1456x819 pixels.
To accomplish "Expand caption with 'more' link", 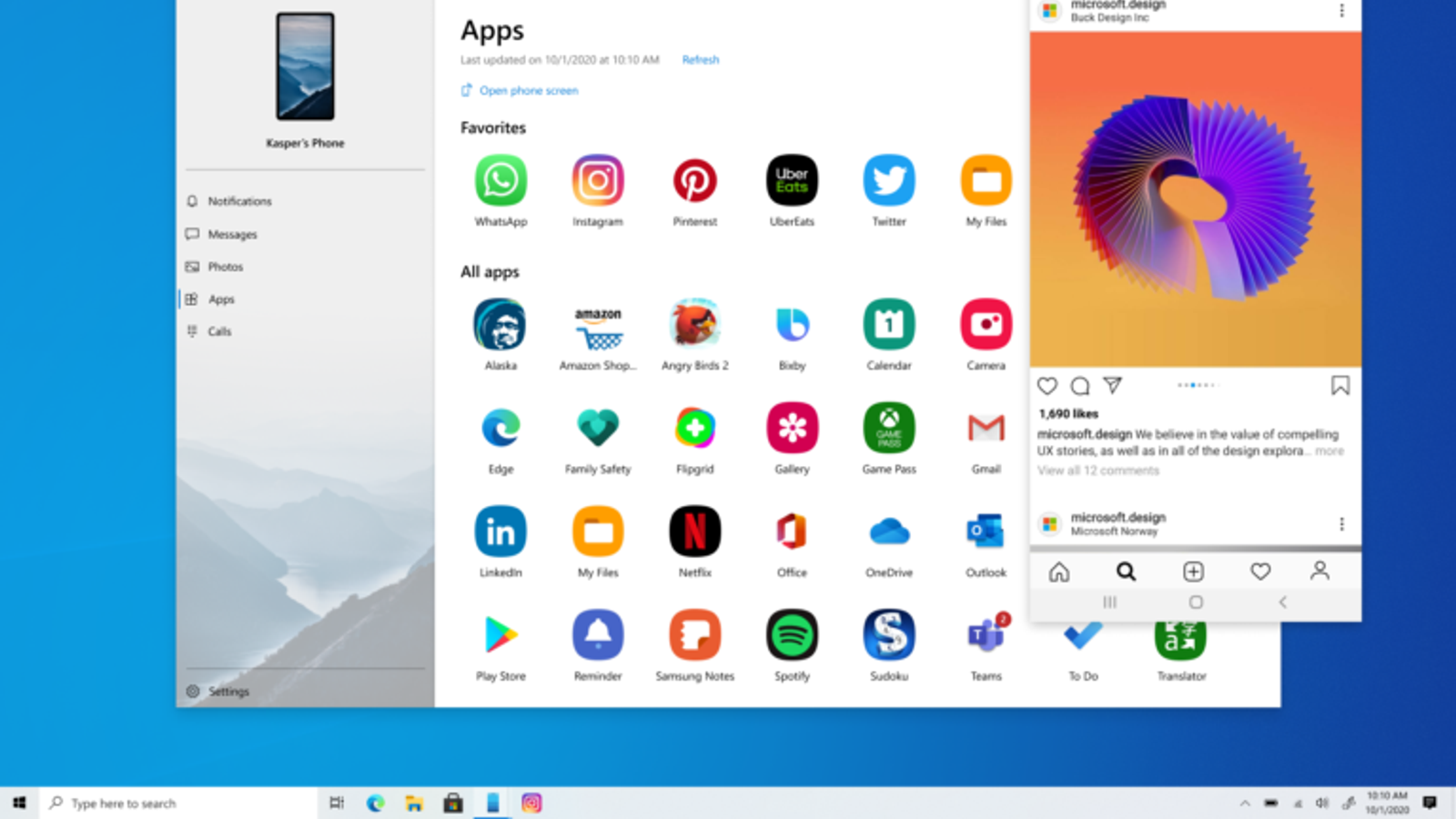I will tap(1330, 451).
